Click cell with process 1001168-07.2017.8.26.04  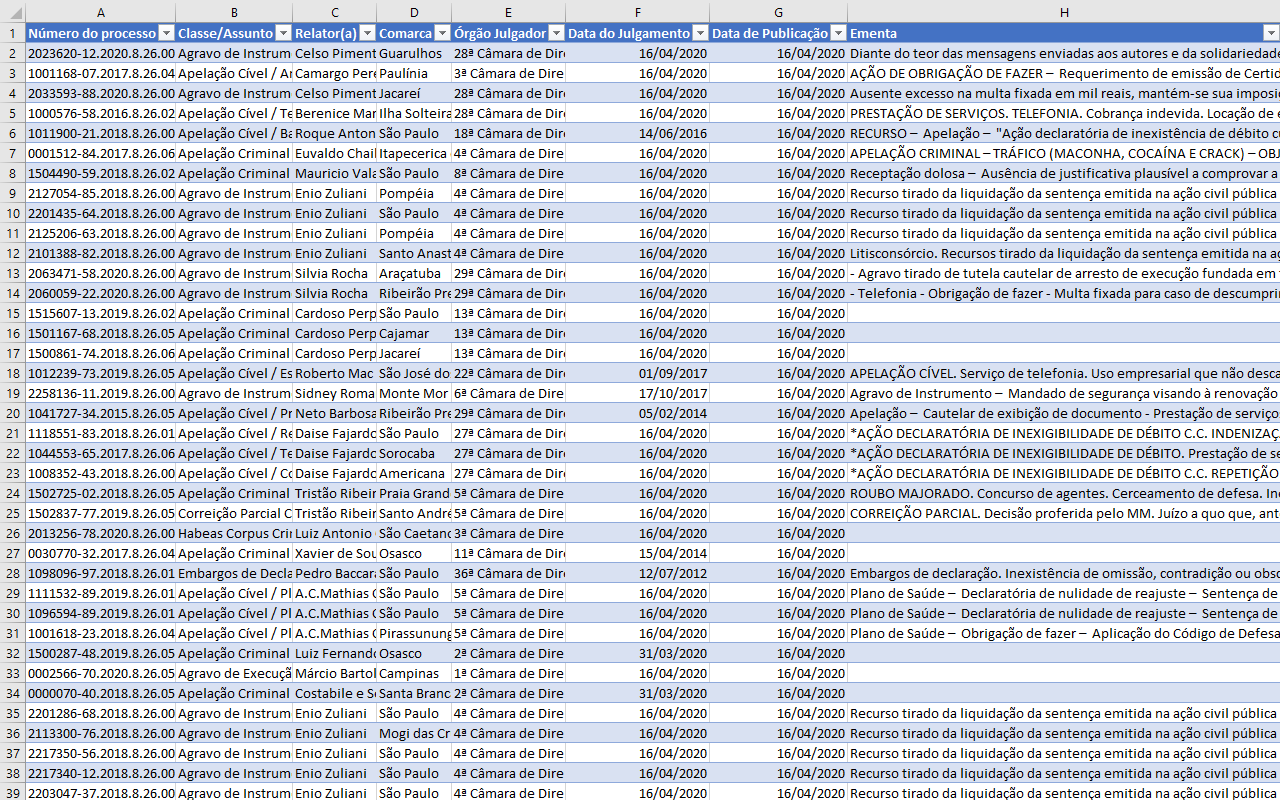point(101,73)
